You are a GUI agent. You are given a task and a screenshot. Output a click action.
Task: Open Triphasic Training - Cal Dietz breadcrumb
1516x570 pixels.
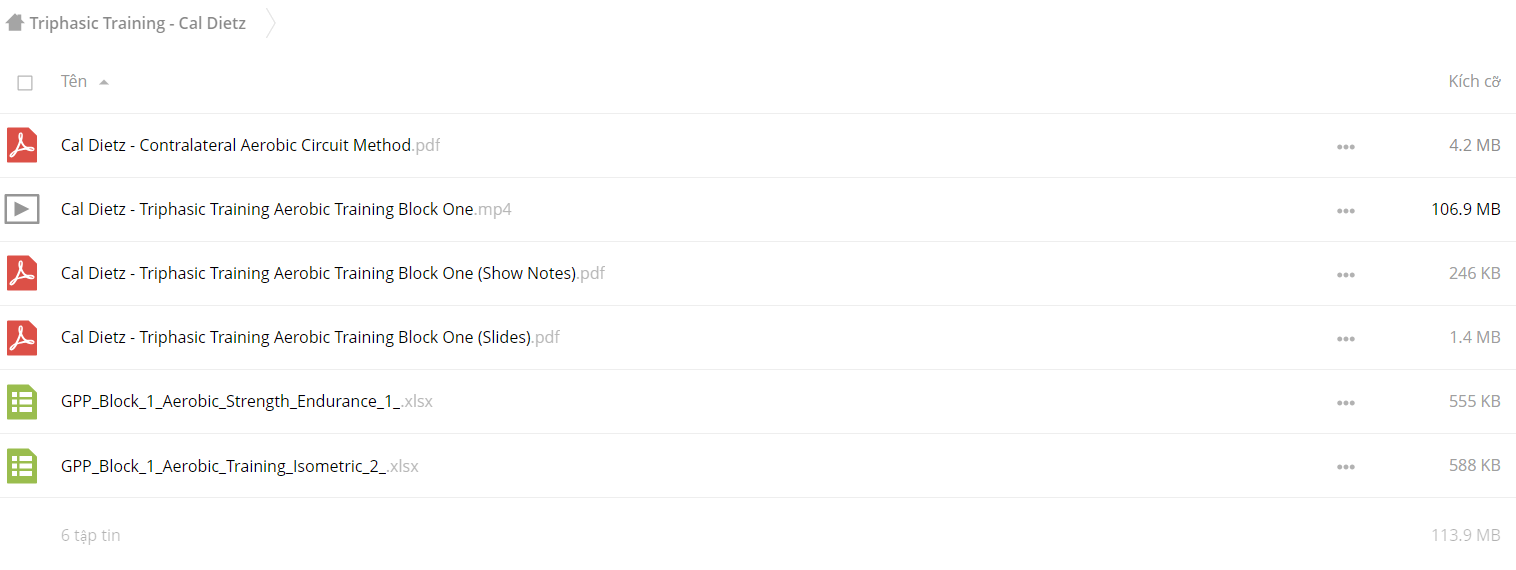click(137, 23)
